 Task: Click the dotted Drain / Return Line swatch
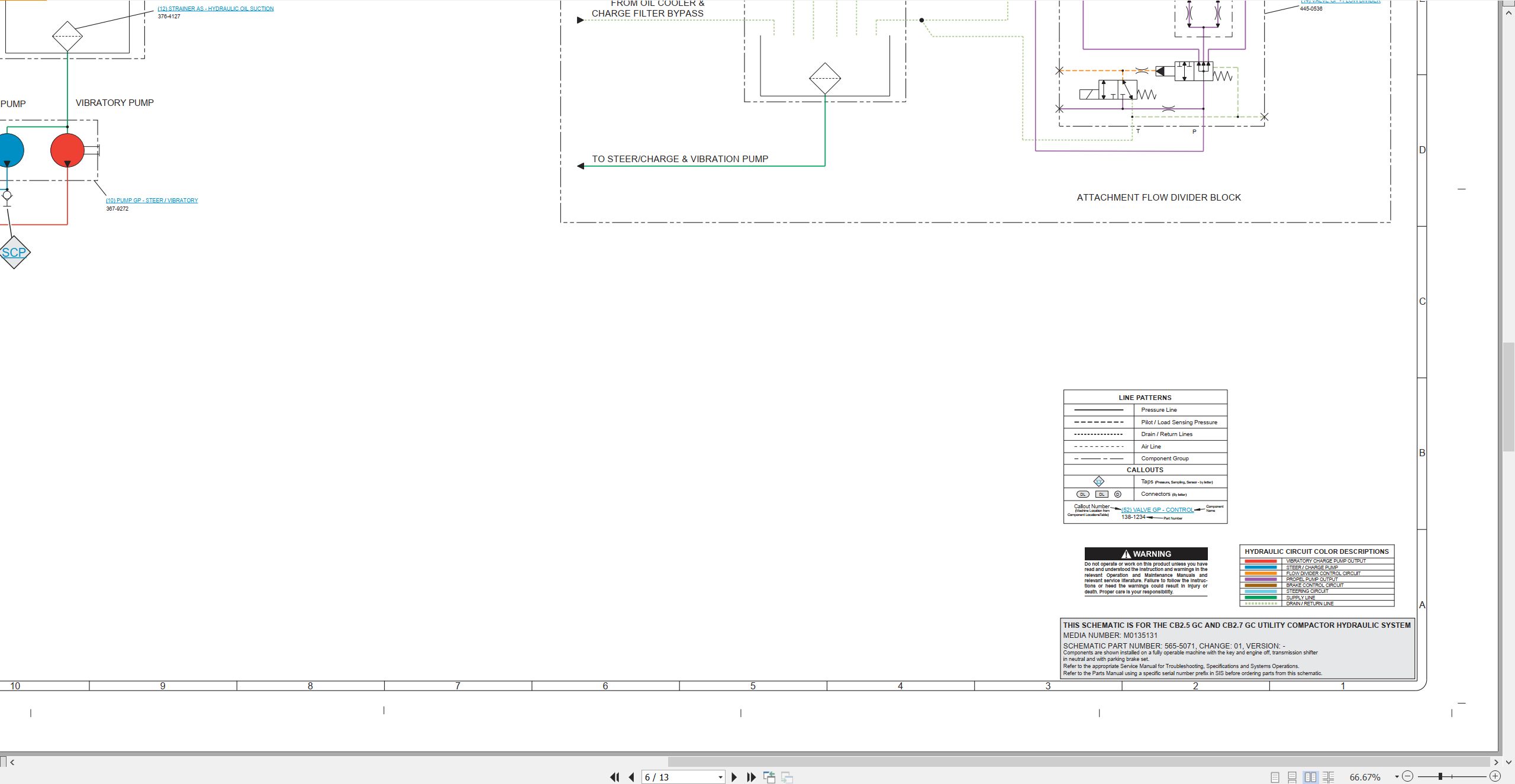click(x=1261, y=604)
